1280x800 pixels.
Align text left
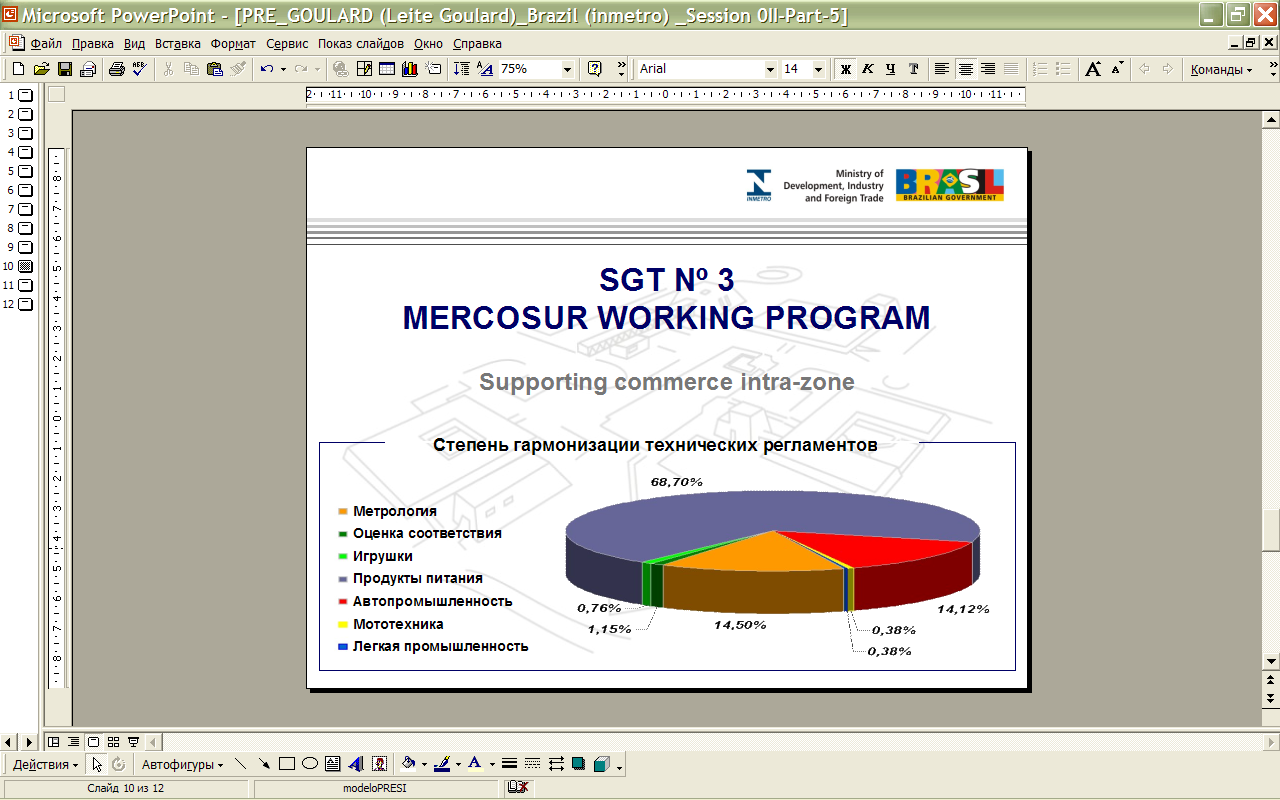point(942,69)
